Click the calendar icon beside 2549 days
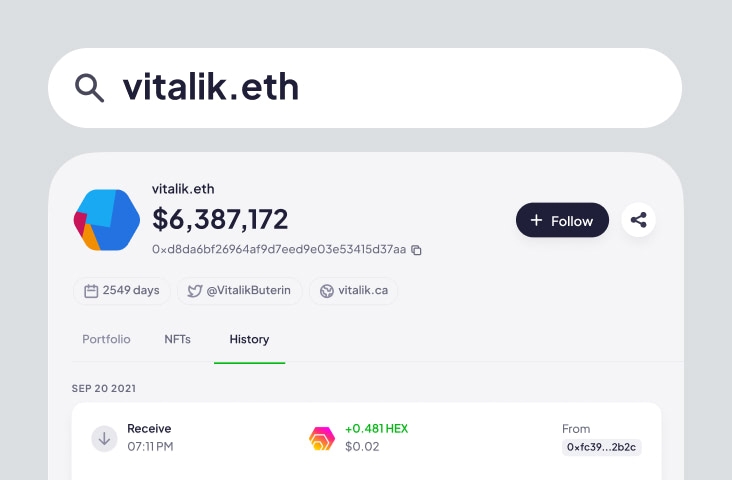 [91, 291]
